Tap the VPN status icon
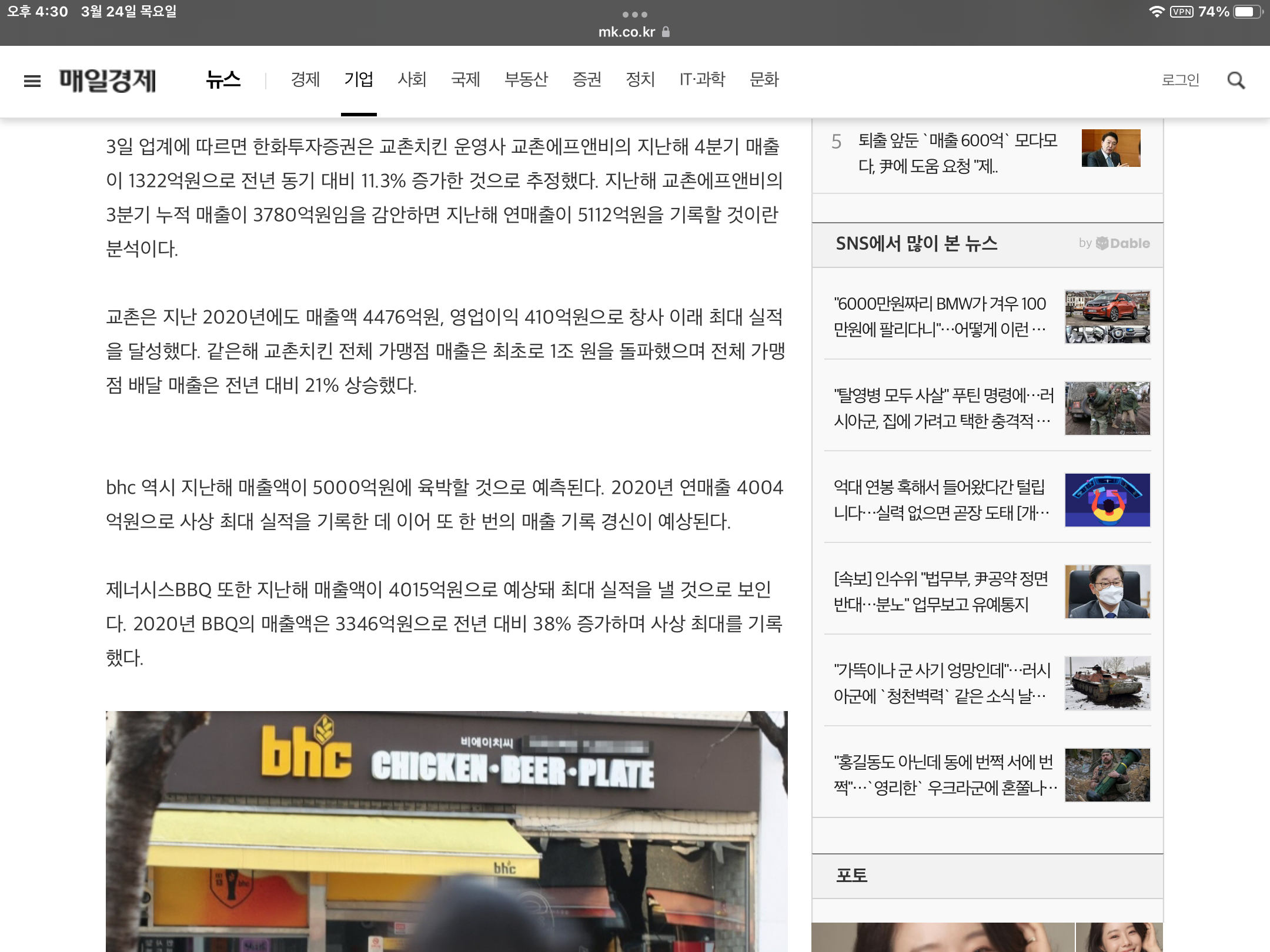Image resolution: width=1270 pixels, height=952 pixels. click(1181, 12)
